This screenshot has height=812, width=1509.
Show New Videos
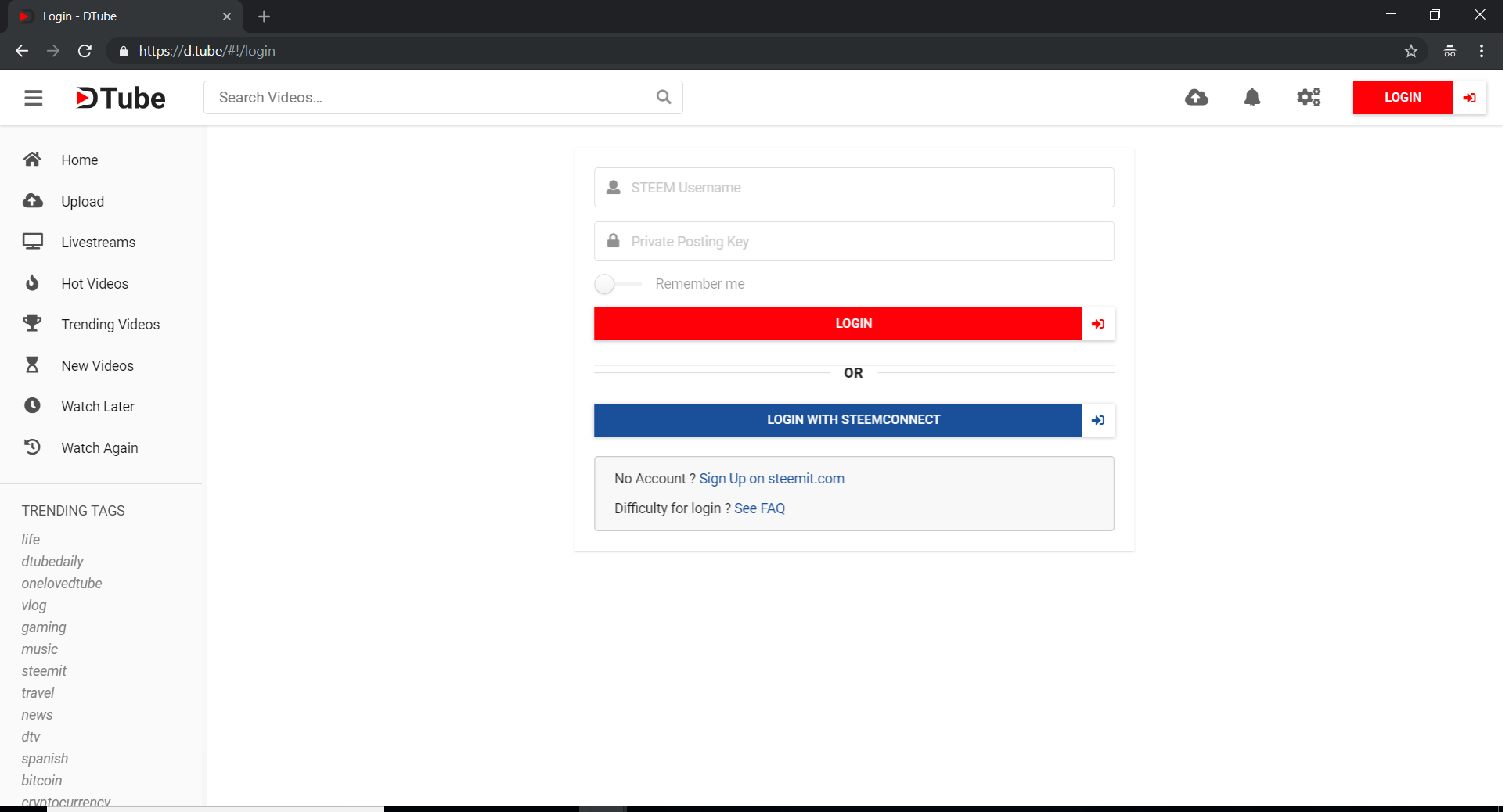point(98,365)
